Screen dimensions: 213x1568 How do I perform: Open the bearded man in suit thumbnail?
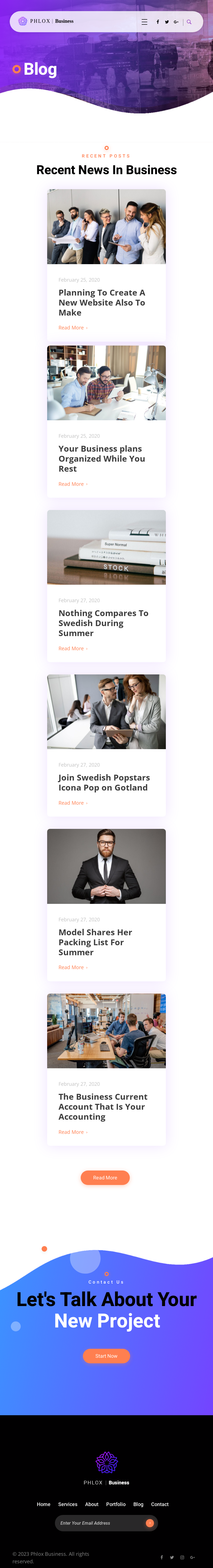(106, 866)
